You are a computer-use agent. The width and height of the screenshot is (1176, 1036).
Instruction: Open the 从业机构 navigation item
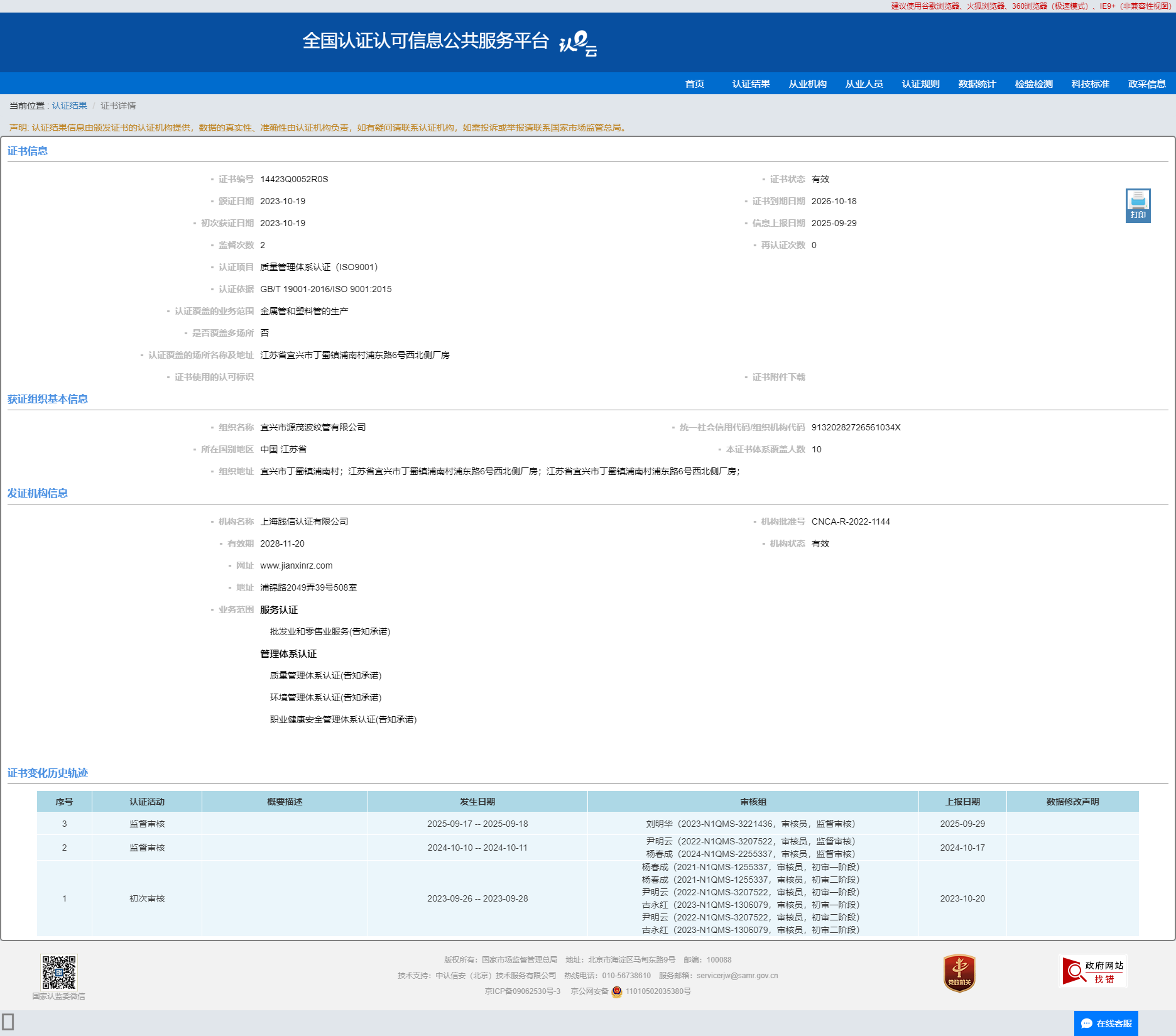click(x=807, y=84)
